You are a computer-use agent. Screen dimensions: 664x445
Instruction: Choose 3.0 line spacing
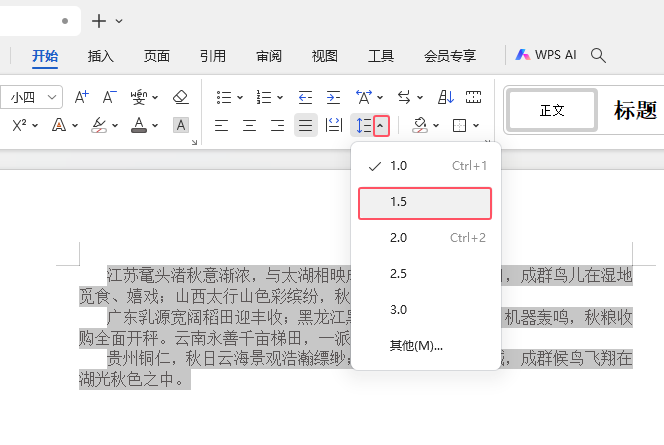425,310
